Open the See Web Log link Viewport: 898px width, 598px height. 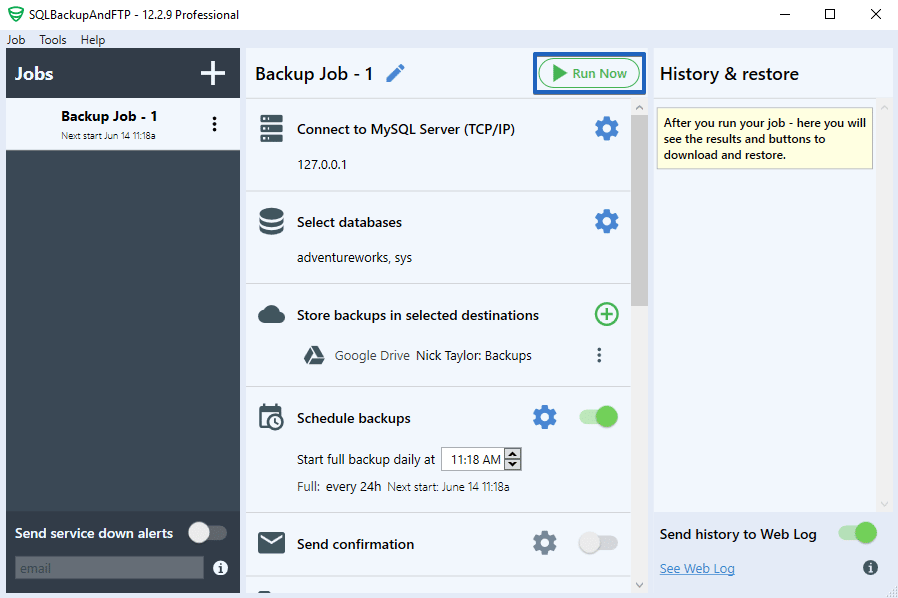[x=697, y=568]
